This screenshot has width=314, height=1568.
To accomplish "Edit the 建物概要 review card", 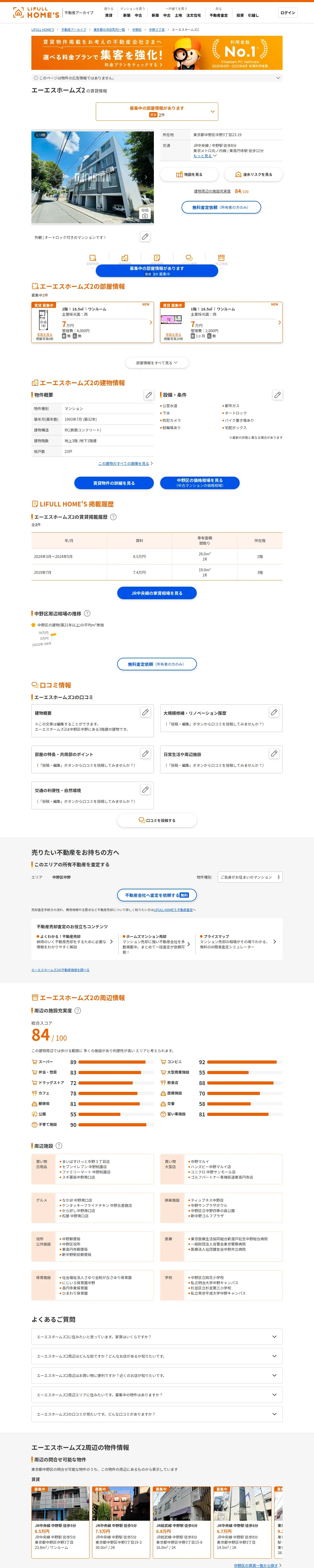I will [145, 712].
